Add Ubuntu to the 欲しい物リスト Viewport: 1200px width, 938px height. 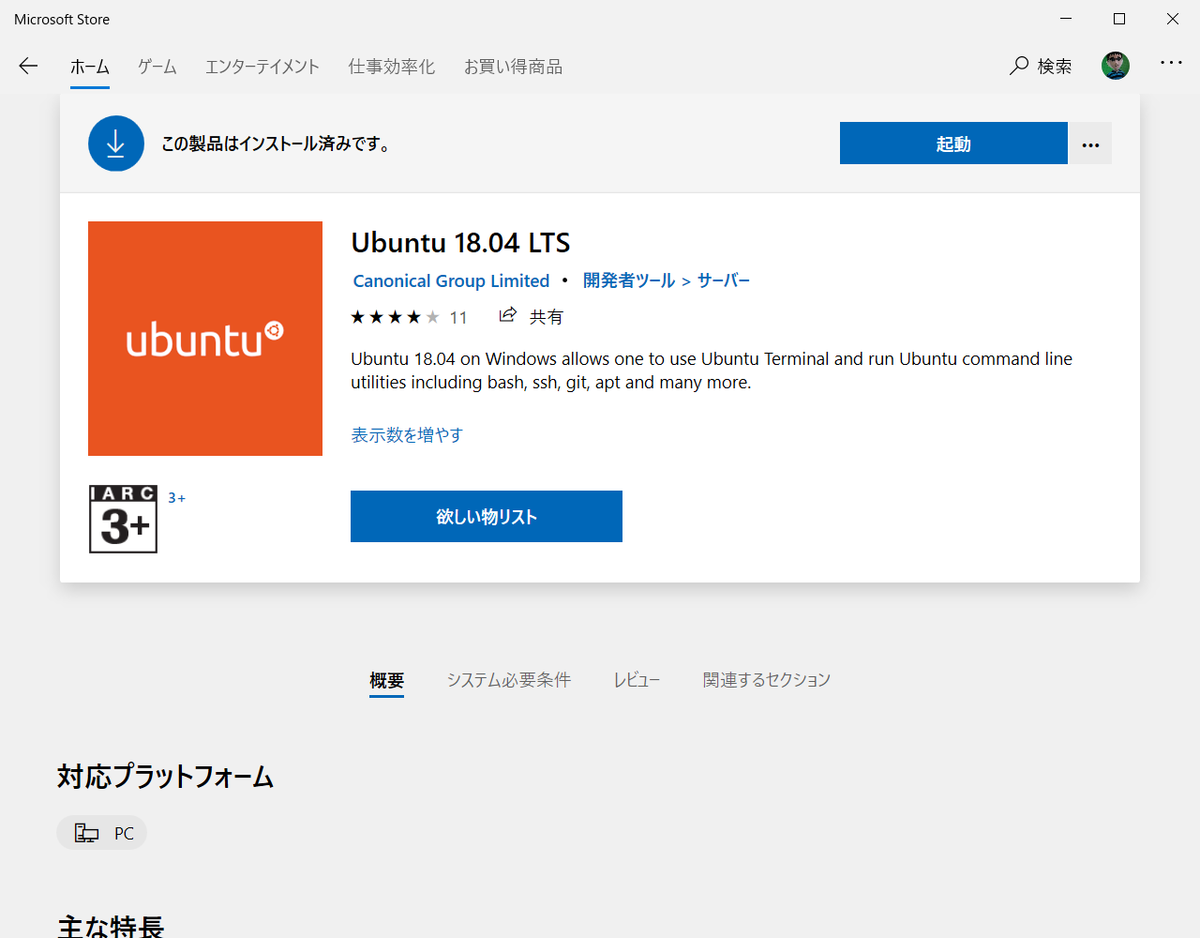[x=486, y=516]
